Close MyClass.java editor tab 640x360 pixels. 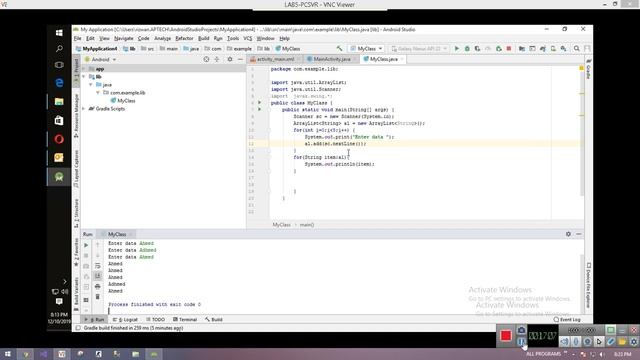coord(402,59)
